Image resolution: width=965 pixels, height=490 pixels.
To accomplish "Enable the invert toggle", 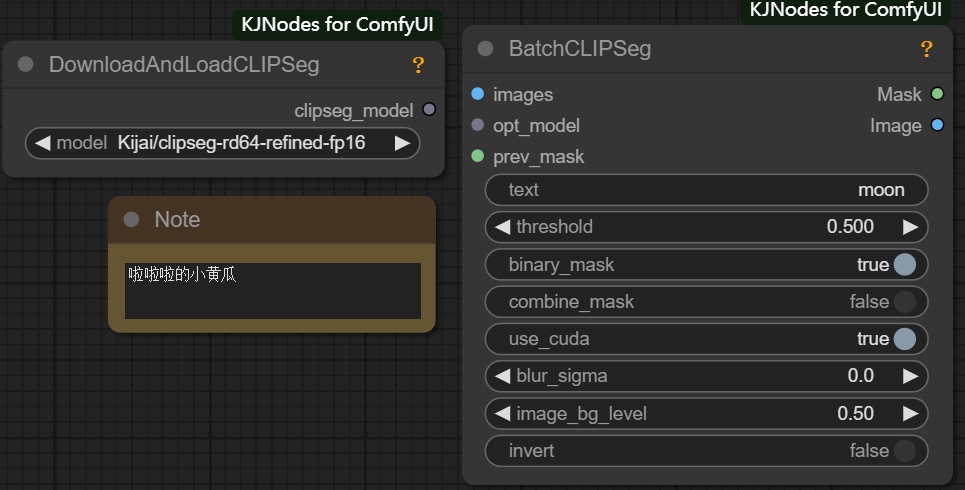I will click(x=904, y=451).
